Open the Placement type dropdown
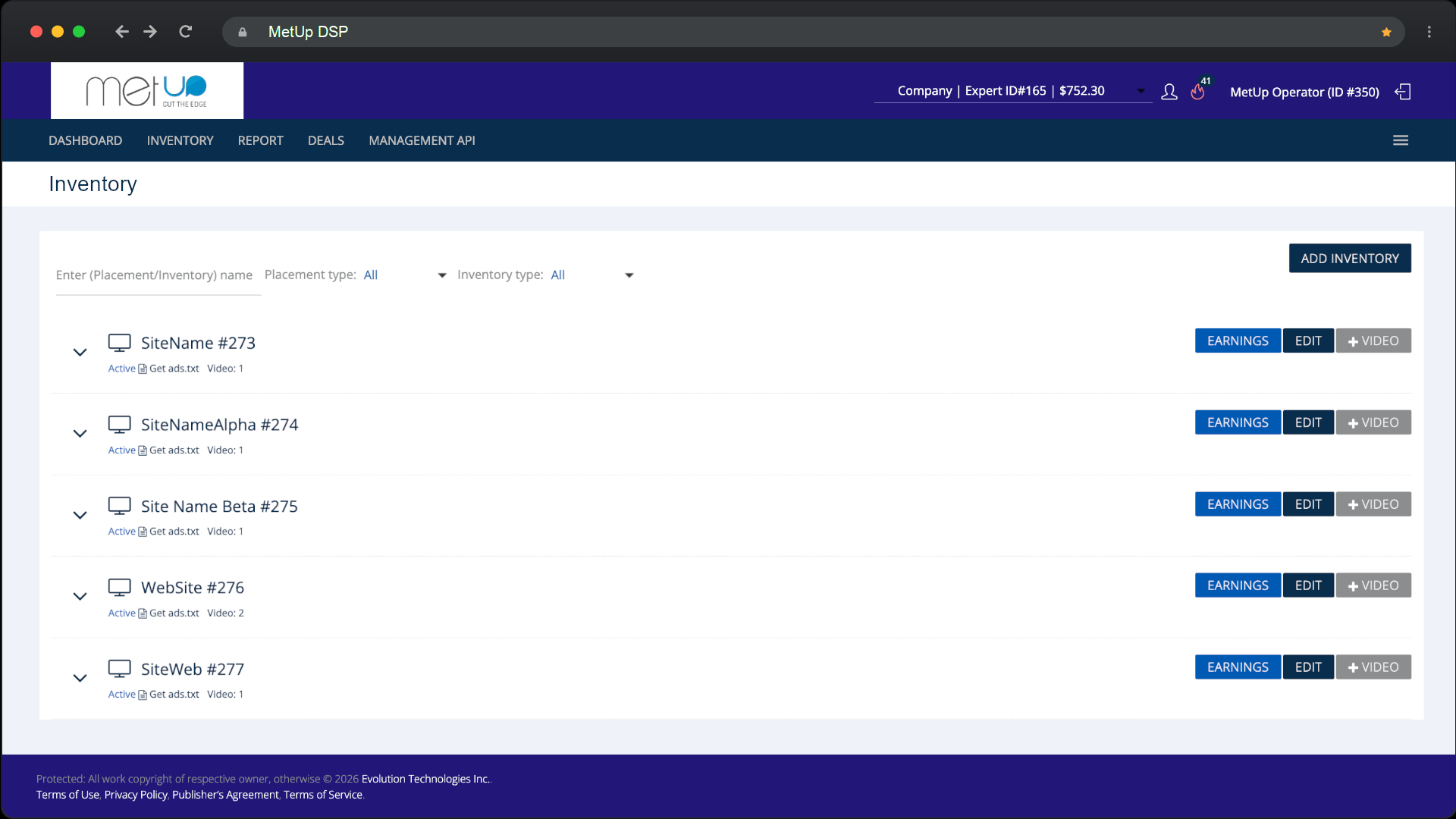 pos(405,275)
